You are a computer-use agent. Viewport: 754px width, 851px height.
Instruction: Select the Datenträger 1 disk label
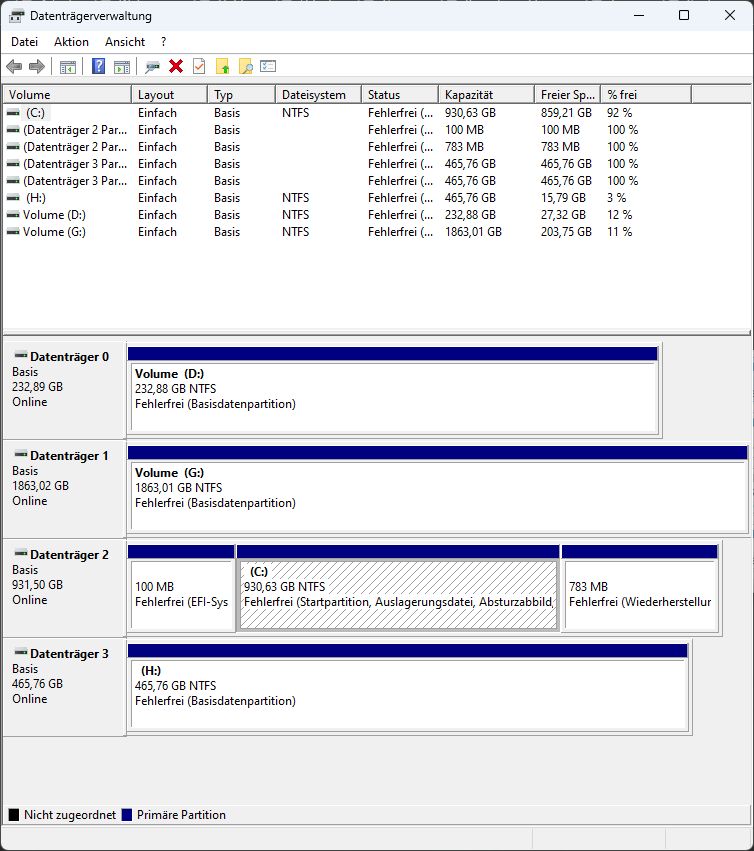pyautogui.click(x=64, y=489)
